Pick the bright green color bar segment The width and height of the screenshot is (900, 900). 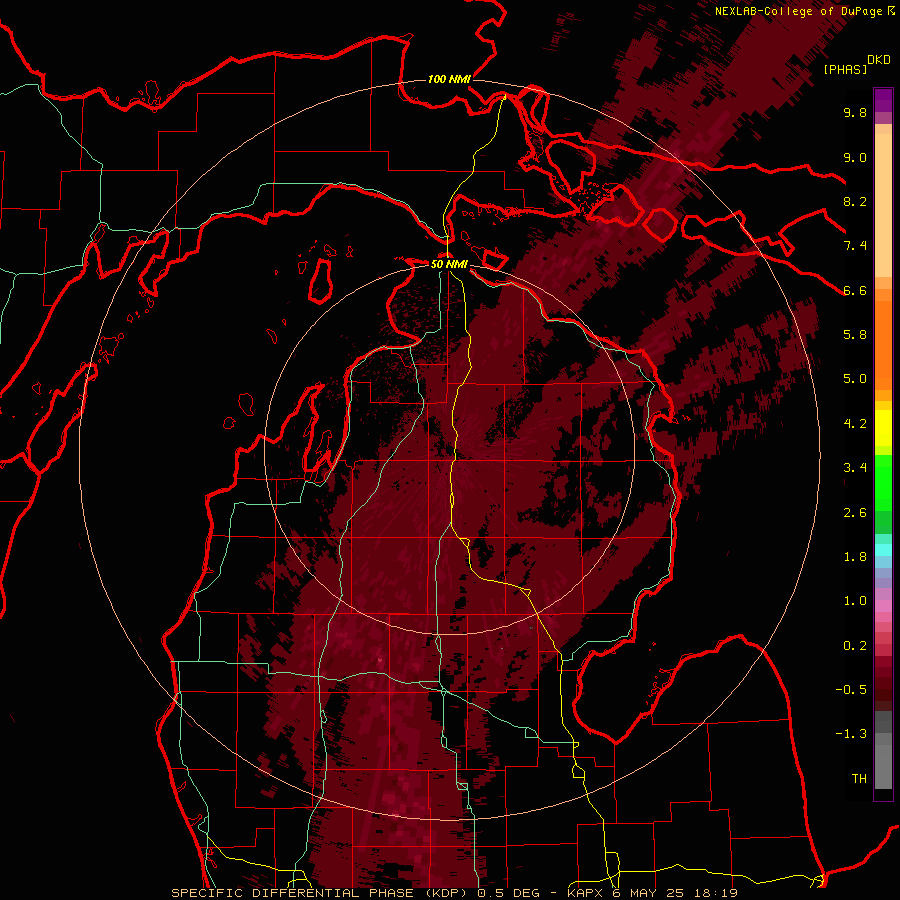(883, 483)
